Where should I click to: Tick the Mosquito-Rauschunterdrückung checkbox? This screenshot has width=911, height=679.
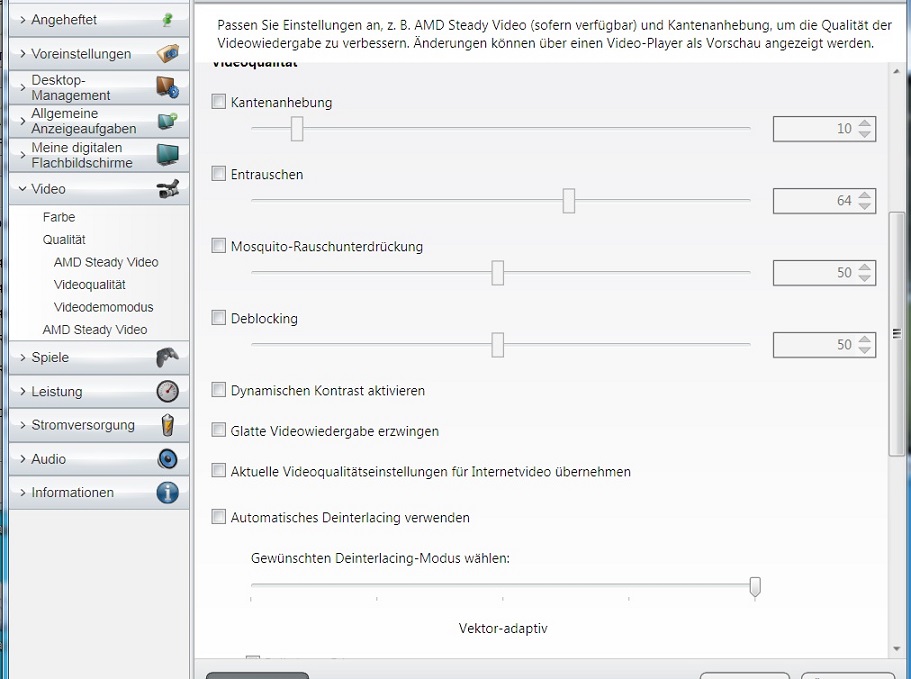point(218,246)
